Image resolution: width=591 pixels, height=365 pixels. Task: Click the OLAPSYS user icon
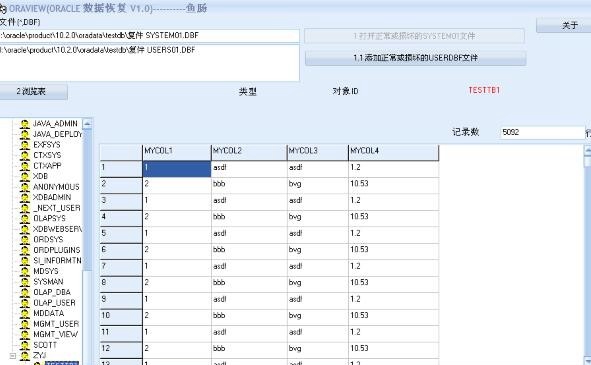point(25,218)
